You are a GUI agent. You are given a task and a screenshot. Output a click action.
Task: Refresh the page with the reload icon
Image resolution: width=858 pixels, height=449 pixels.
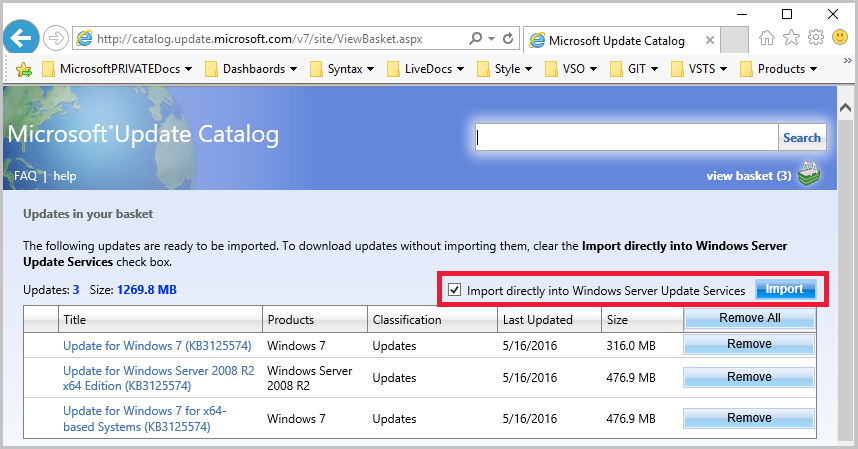[508, 38]
